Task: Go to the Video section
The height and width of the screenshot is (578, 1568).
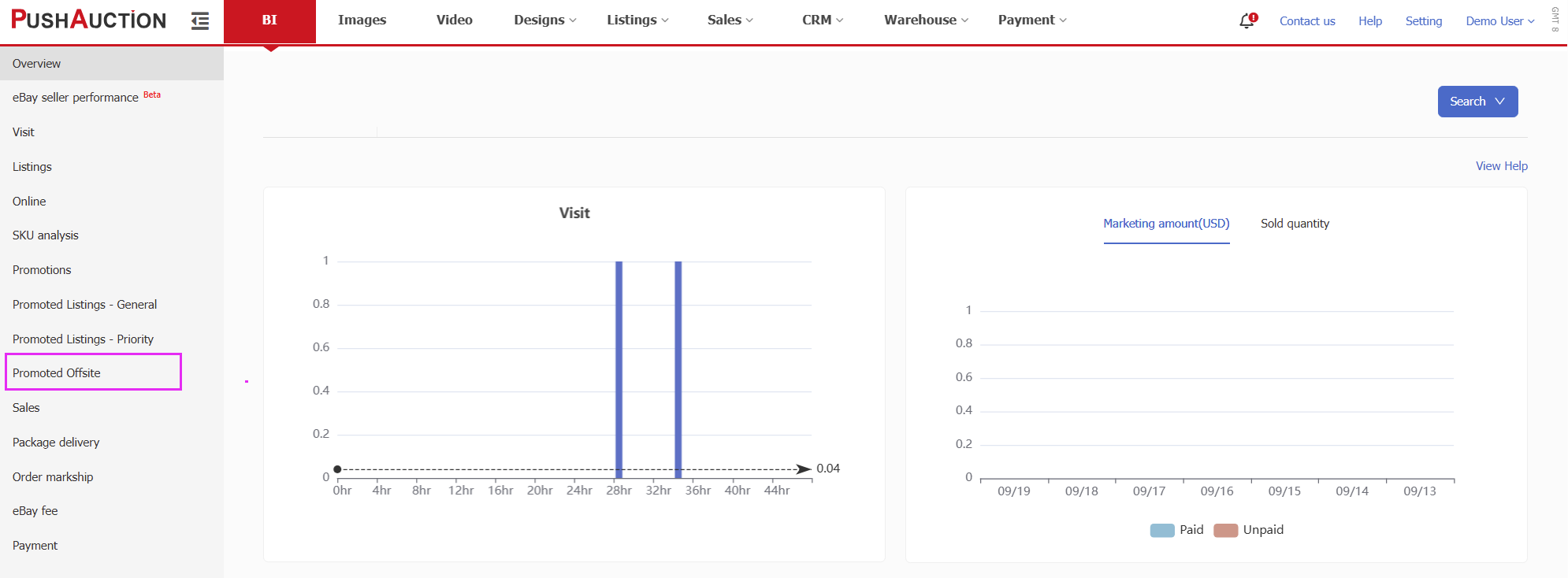Action: [454, 20]
